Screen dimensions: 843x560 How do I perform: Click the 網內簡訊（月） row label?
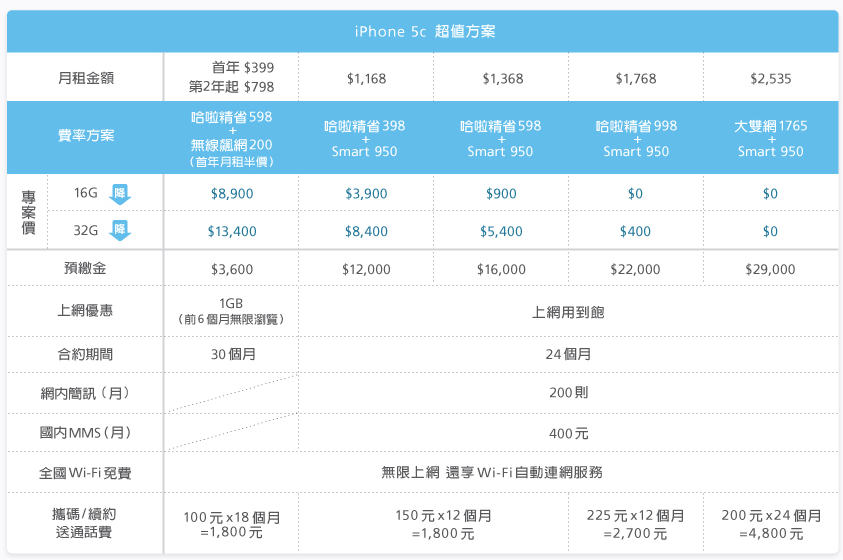(x=85, y=393)
